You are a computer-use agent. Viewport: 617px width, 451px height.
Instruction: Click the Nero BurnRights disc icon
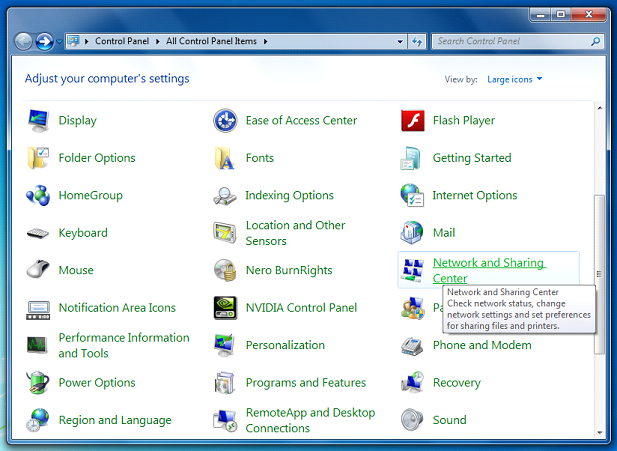click(x=225, y=270)
